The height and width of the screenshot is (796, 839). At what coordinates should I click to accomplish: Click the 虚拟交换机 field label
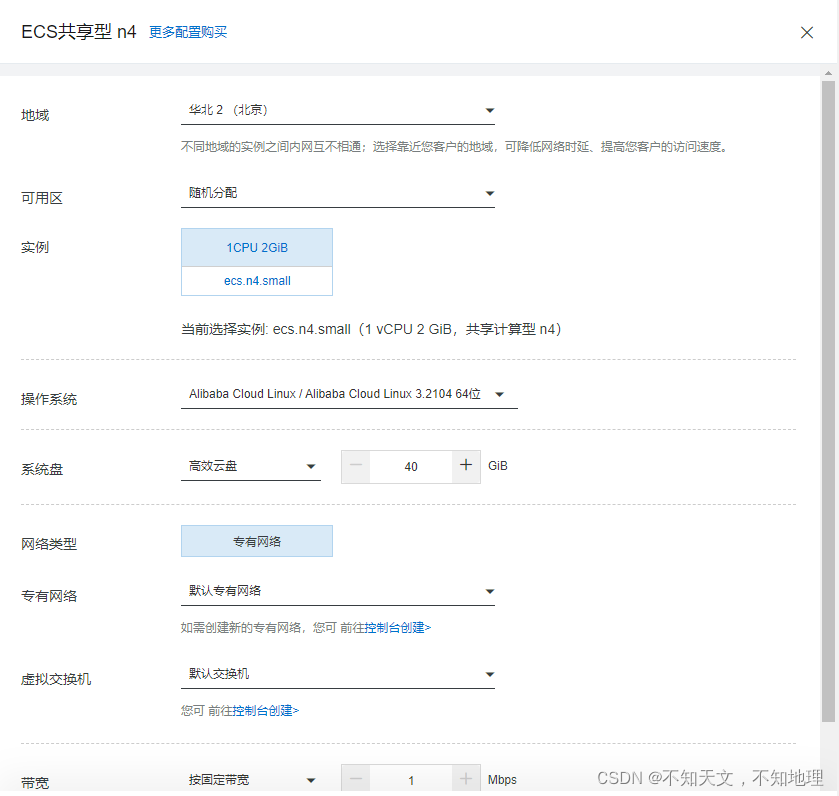(x=56, y=679)
